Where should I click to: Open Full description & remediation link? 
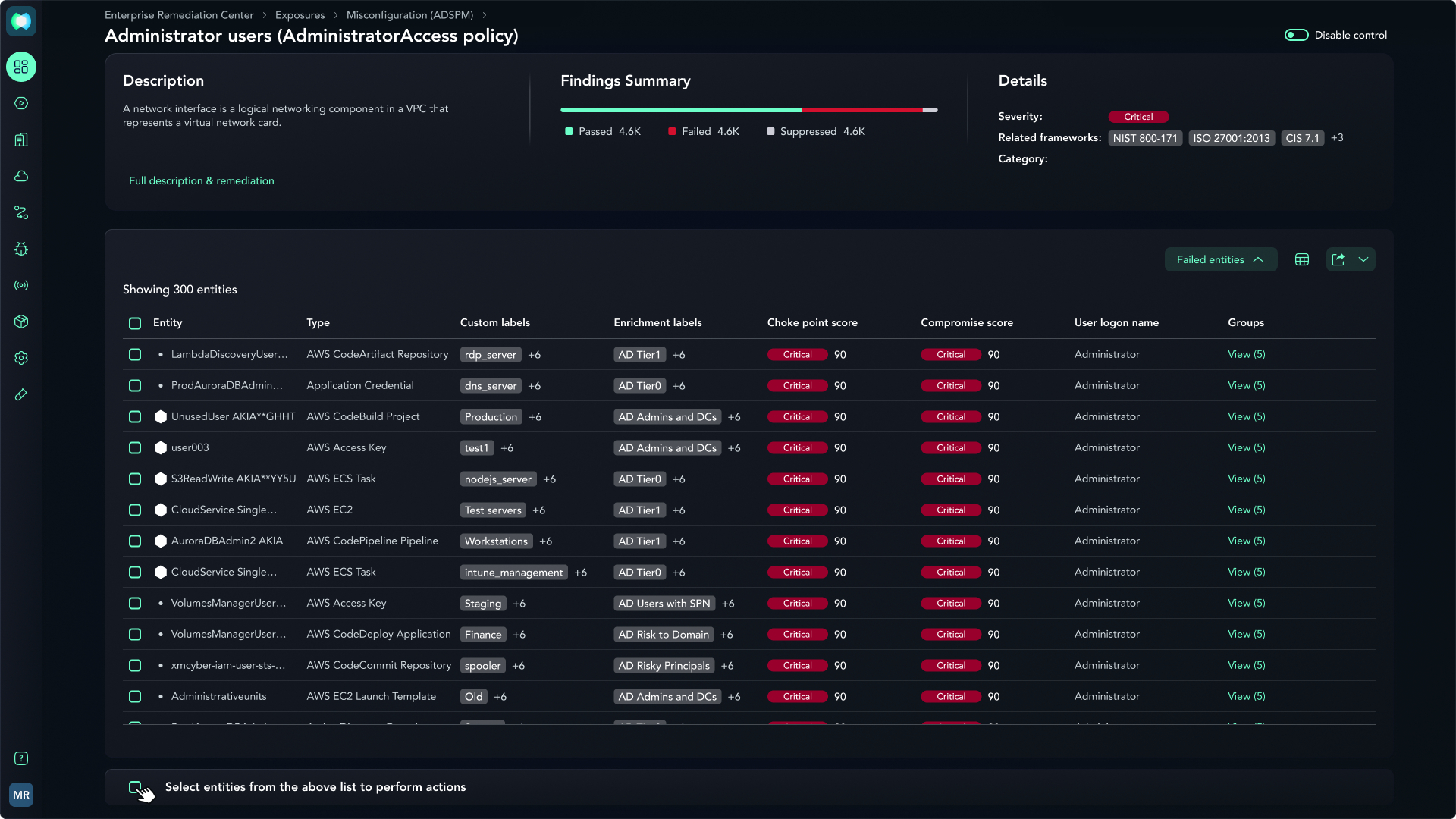click(201, 180)
